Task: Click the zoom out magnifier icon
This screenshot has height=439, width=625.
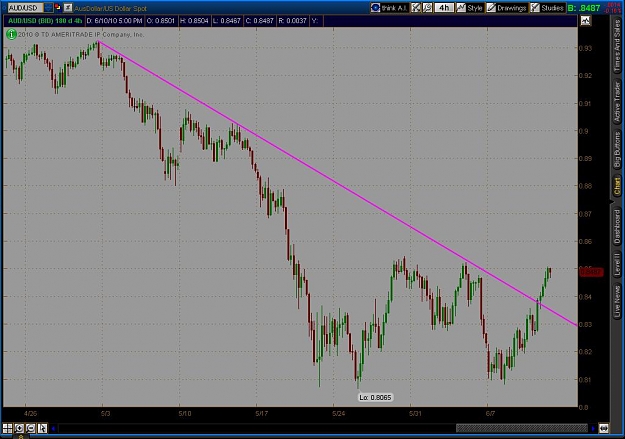Action: pyautogui.click(x=31, y=428)
